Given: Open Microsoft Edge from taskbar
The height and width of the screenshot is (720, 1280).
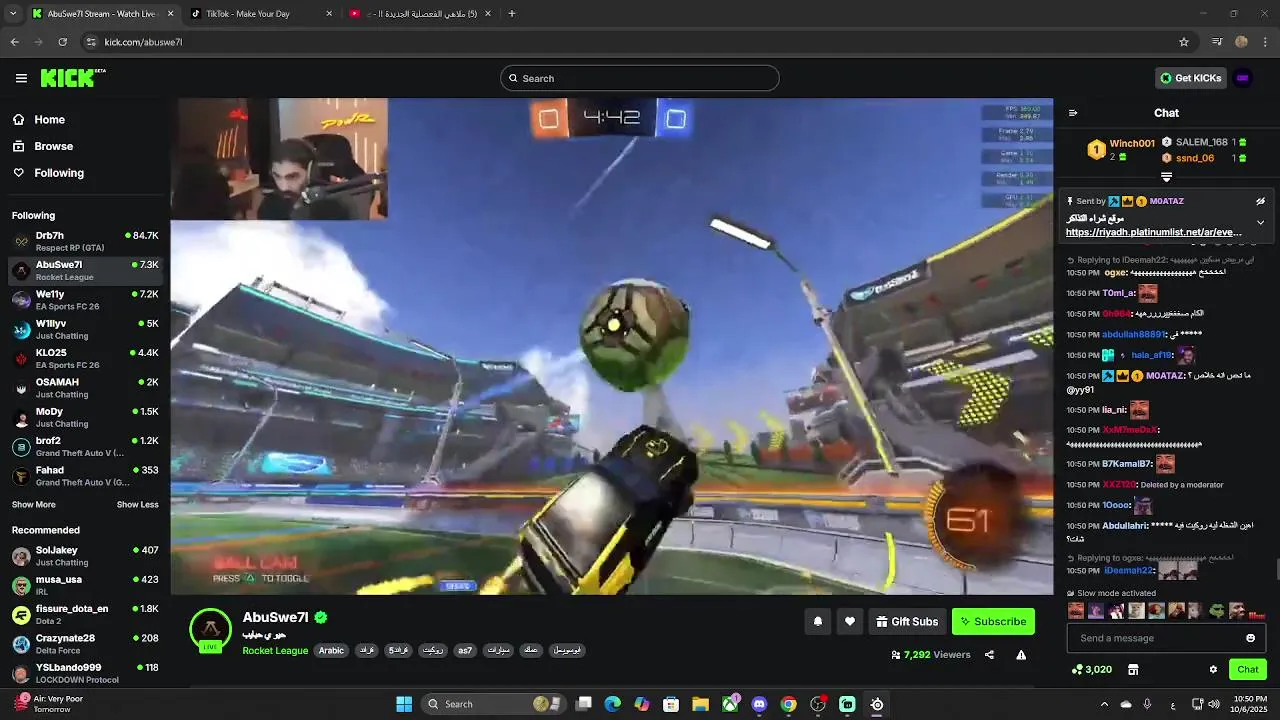Looking at the screenshot, I should pos(612,704).
